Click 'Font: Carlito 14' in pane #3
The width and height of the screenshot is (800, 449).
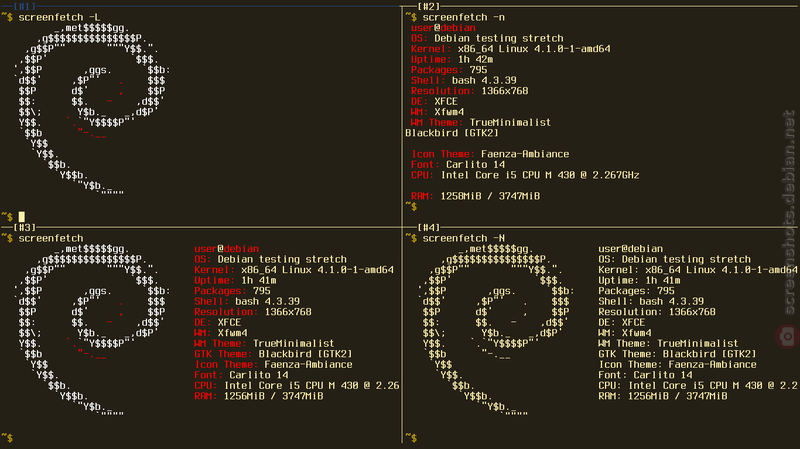[x=241, y=375]
